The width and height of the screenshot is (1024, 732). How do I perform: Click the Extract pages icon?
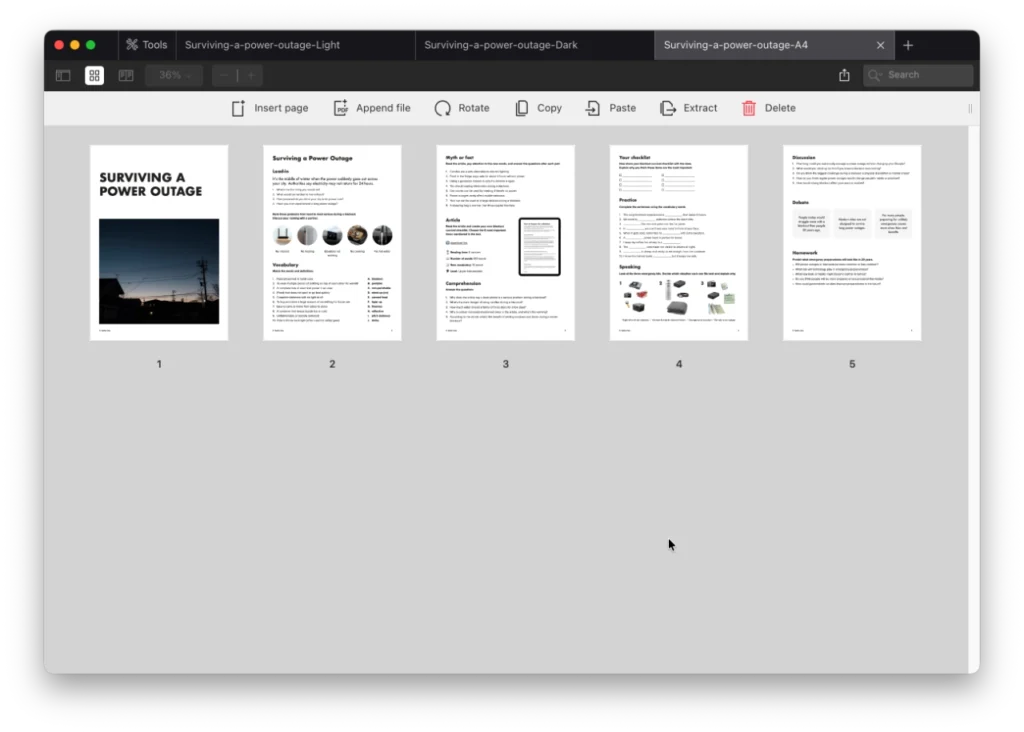668,108
